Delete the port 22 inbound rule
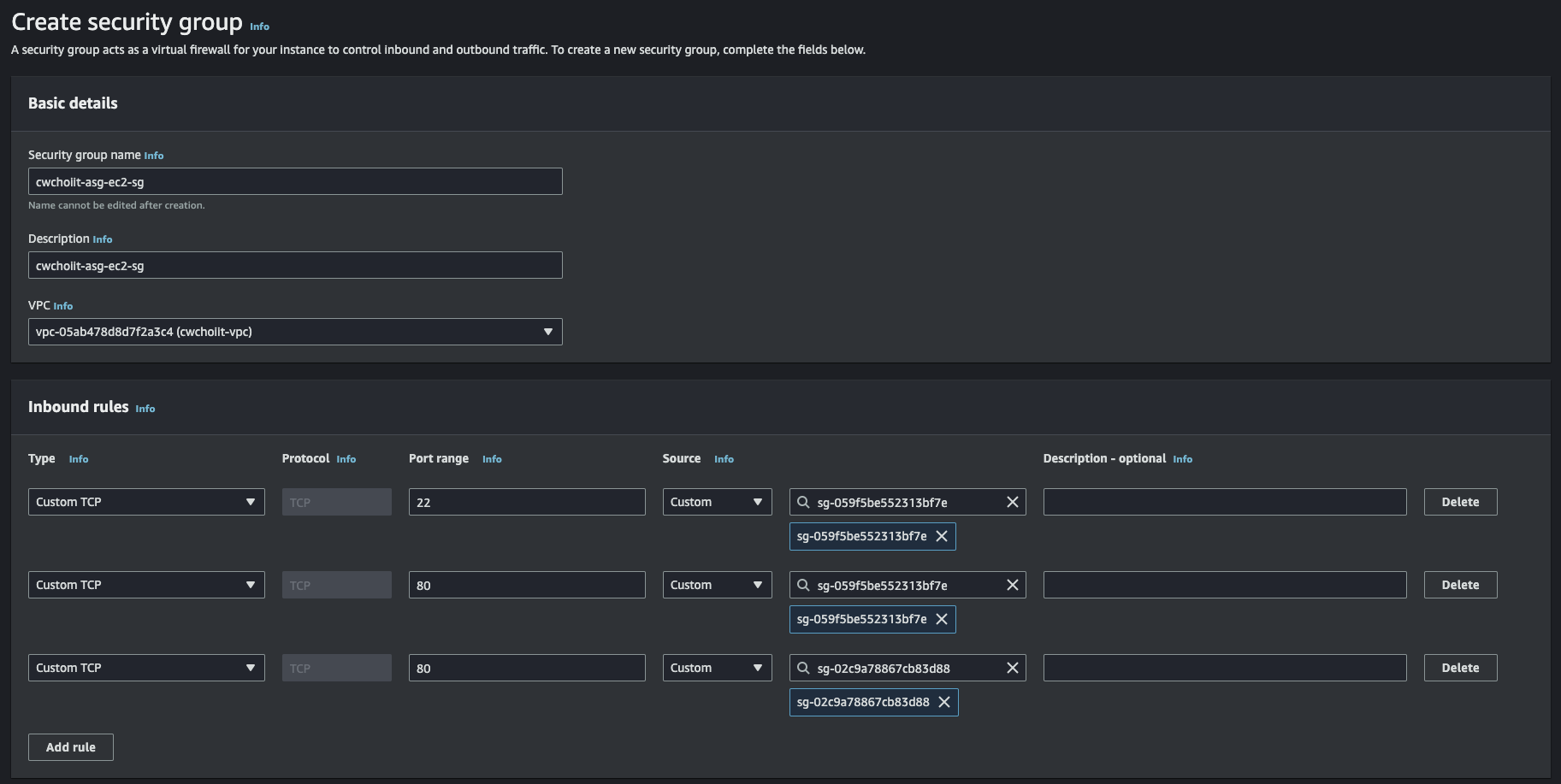This screenshot has width=1561, height=784. pyautogui.click(x=1460, y=502)
